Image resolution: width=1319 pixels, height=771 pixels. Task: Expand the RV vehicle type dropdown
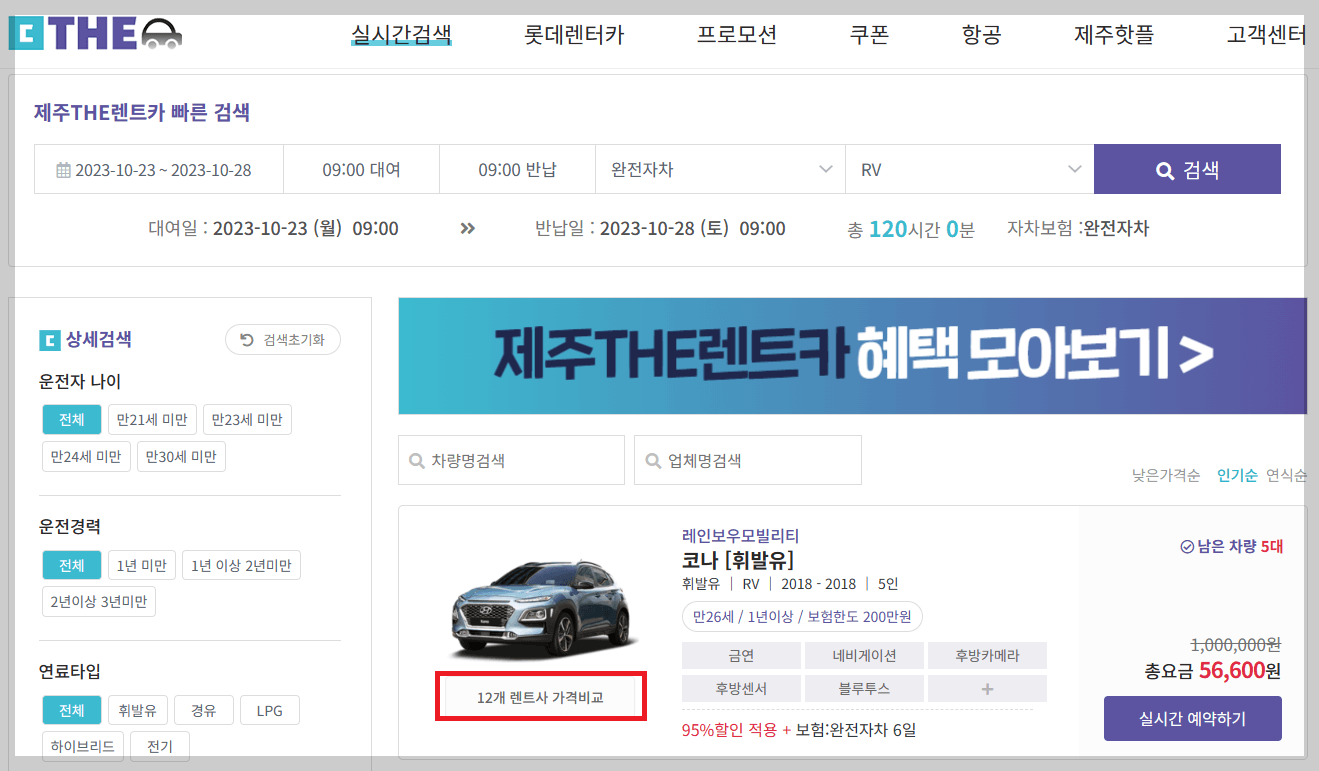click(x=970, y=169)
